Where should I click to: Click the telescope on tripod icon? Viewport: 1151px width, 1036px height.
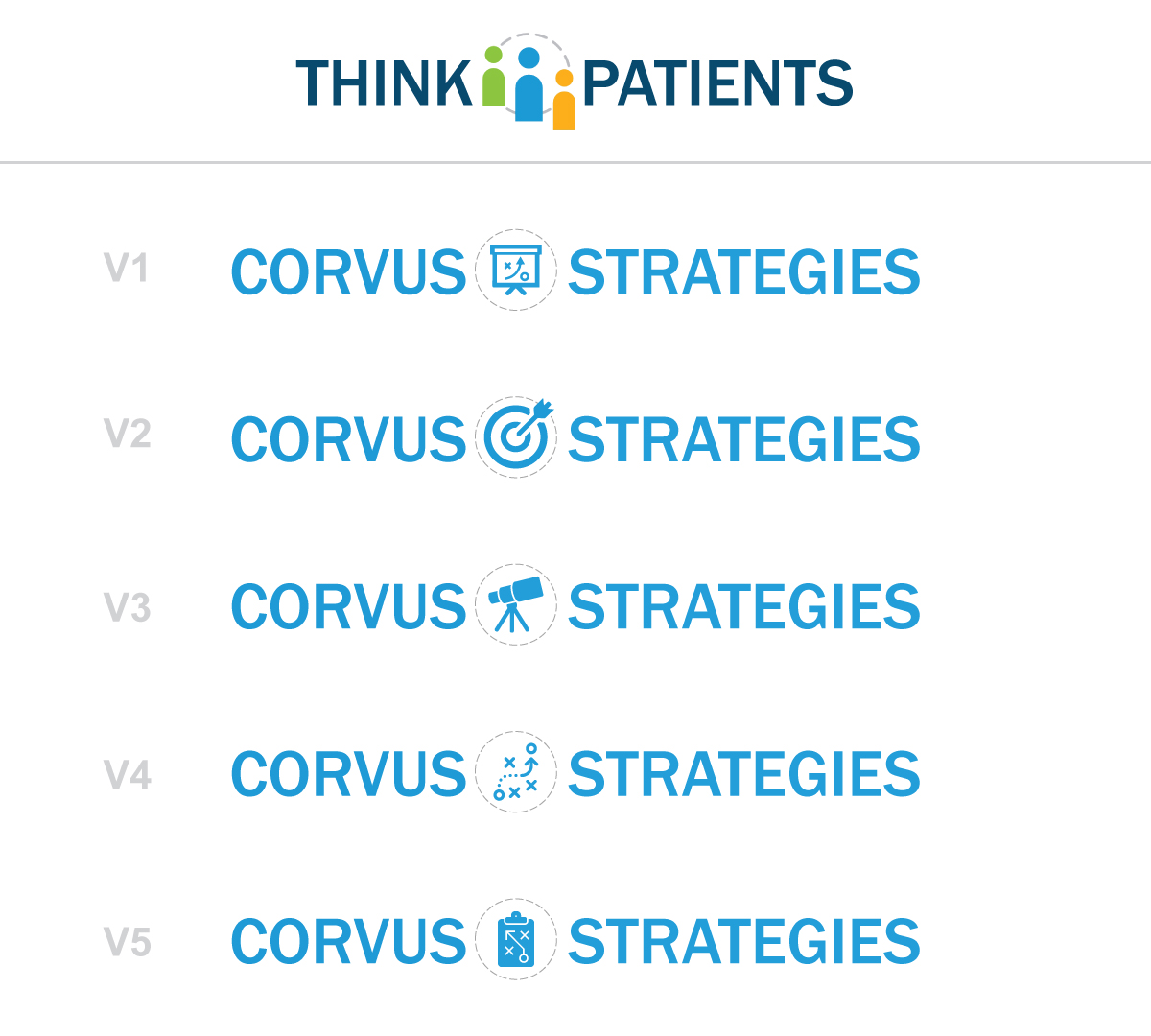click(x=516, y=604)
